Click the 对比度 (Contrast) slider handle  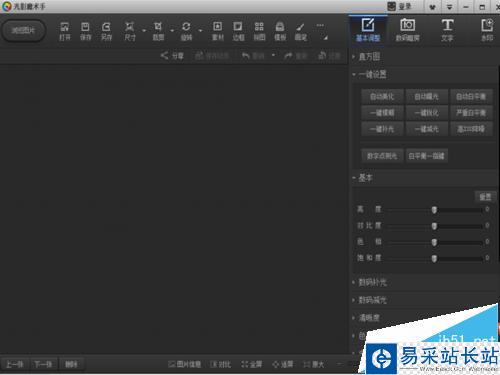pyautogui.click(x=434, y=226)
